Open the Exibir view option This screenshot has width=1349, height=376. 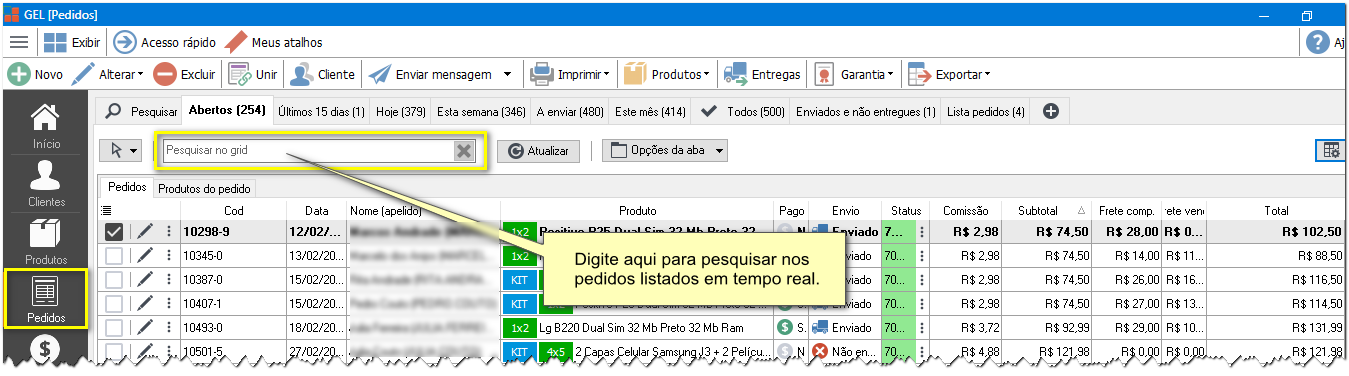(x=72, y=42)
